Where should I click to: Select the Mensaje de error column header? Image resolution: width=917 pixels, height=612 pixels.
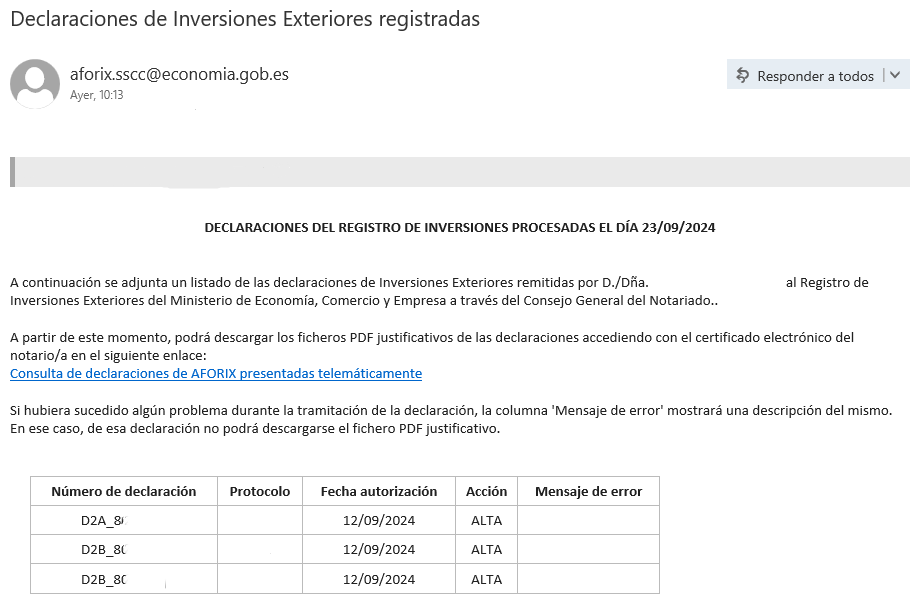(588, 491)
